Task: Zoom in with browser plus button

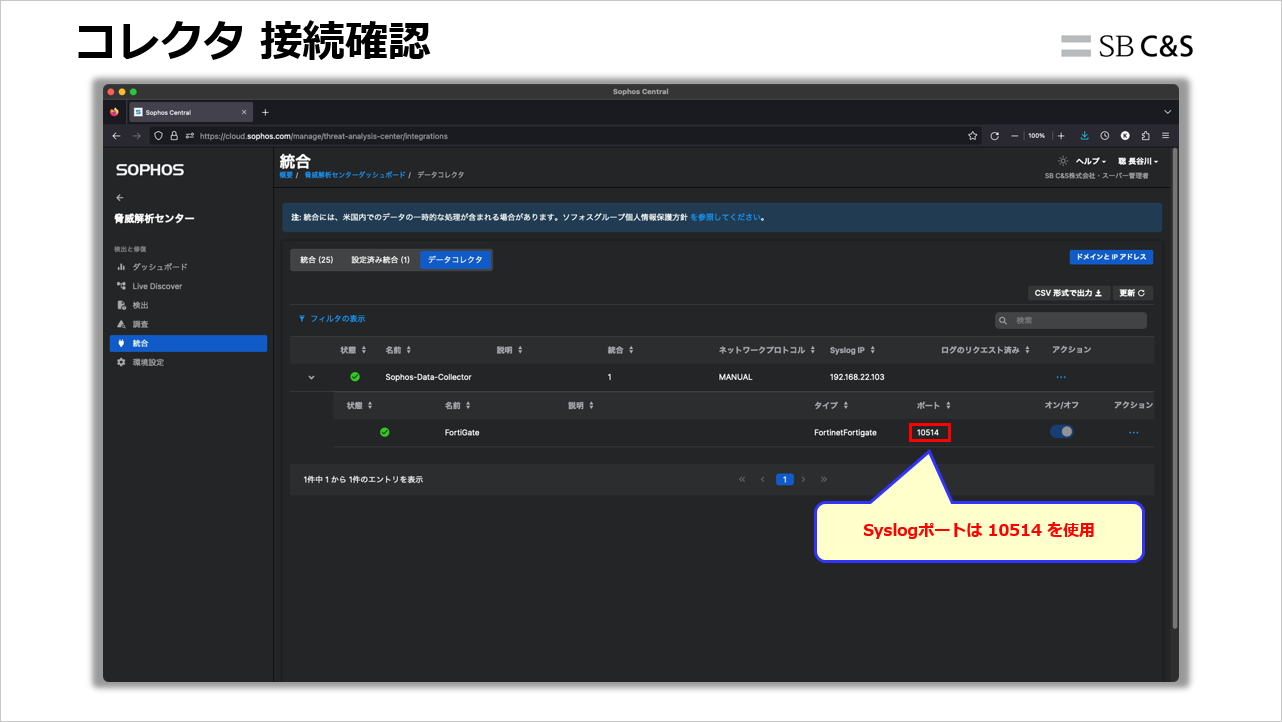Action: [1060, 135]
